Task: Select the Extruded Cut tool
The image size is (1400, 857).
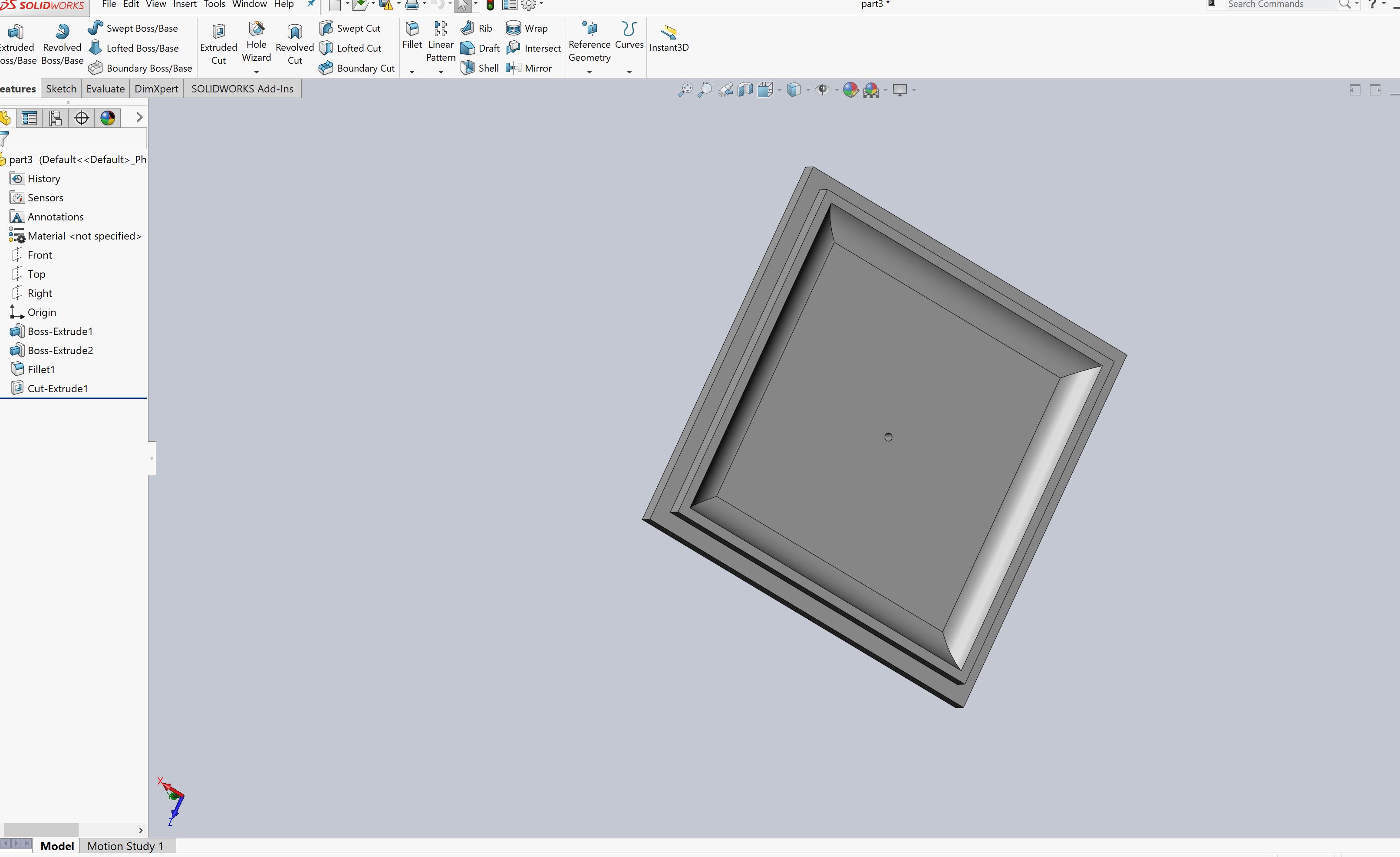Action: [x=218, y=44]
